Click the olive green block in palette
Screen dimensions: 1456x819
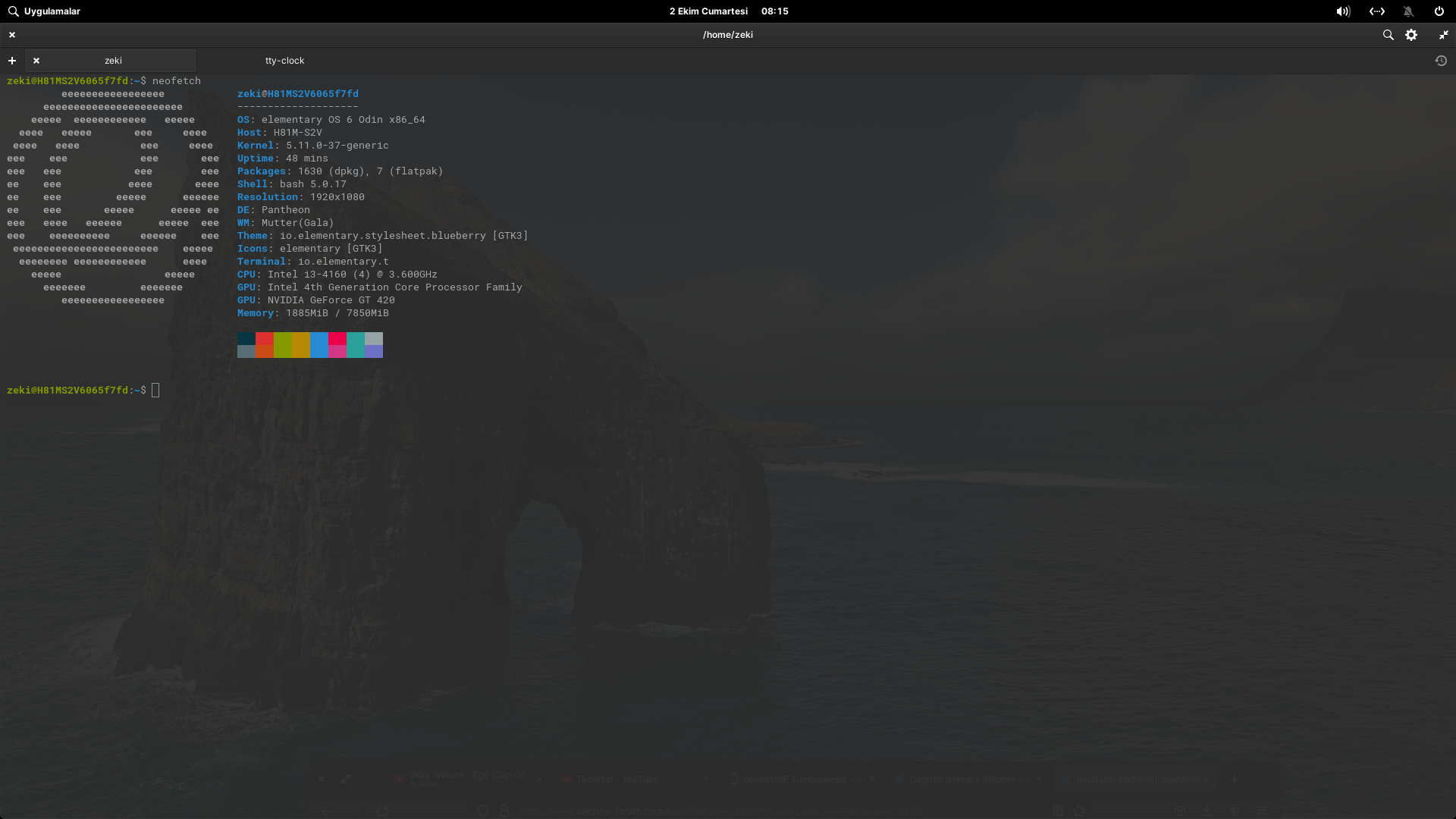click(x=283, y=345)
